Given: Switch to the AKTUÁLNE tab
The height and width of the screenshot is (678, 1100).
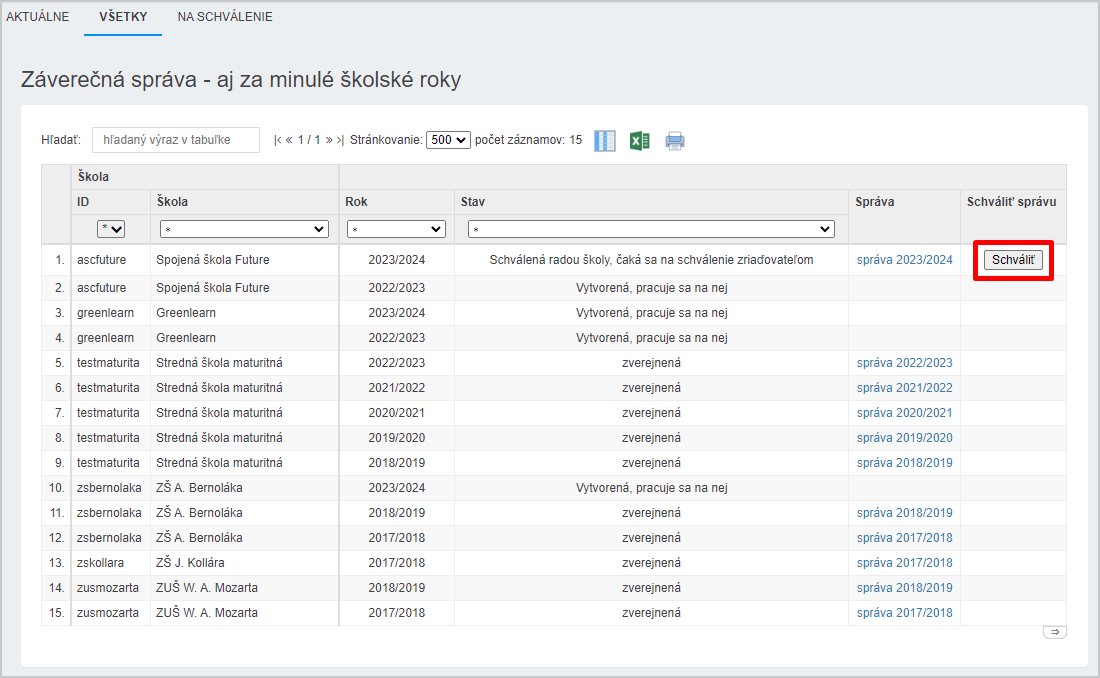Looking at the screenshot, I should [x=38, y=17].
